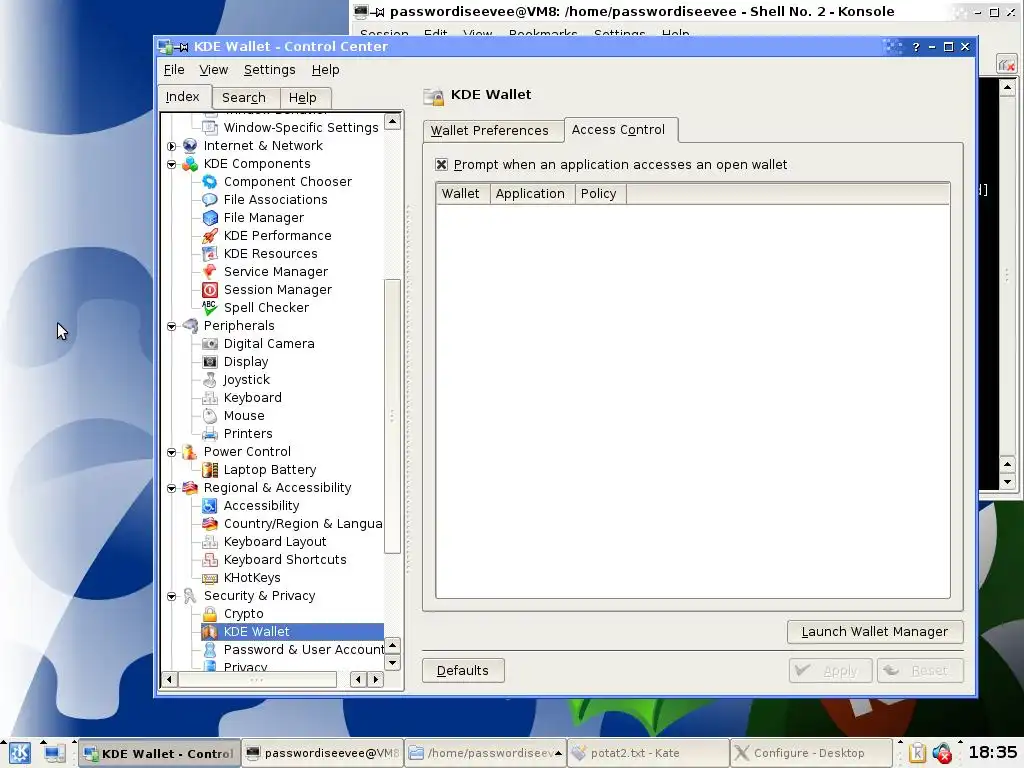The height and width of the screenshot is (768, 1024).
Task: Click the show desktop icon in panel
Action: point(54,753)
